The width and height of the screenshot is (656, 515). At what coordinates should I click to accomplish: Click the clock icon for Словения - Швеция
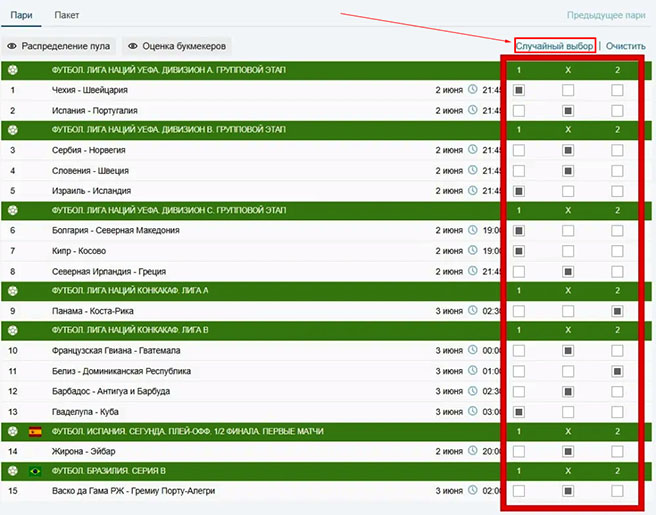[472, 170]
